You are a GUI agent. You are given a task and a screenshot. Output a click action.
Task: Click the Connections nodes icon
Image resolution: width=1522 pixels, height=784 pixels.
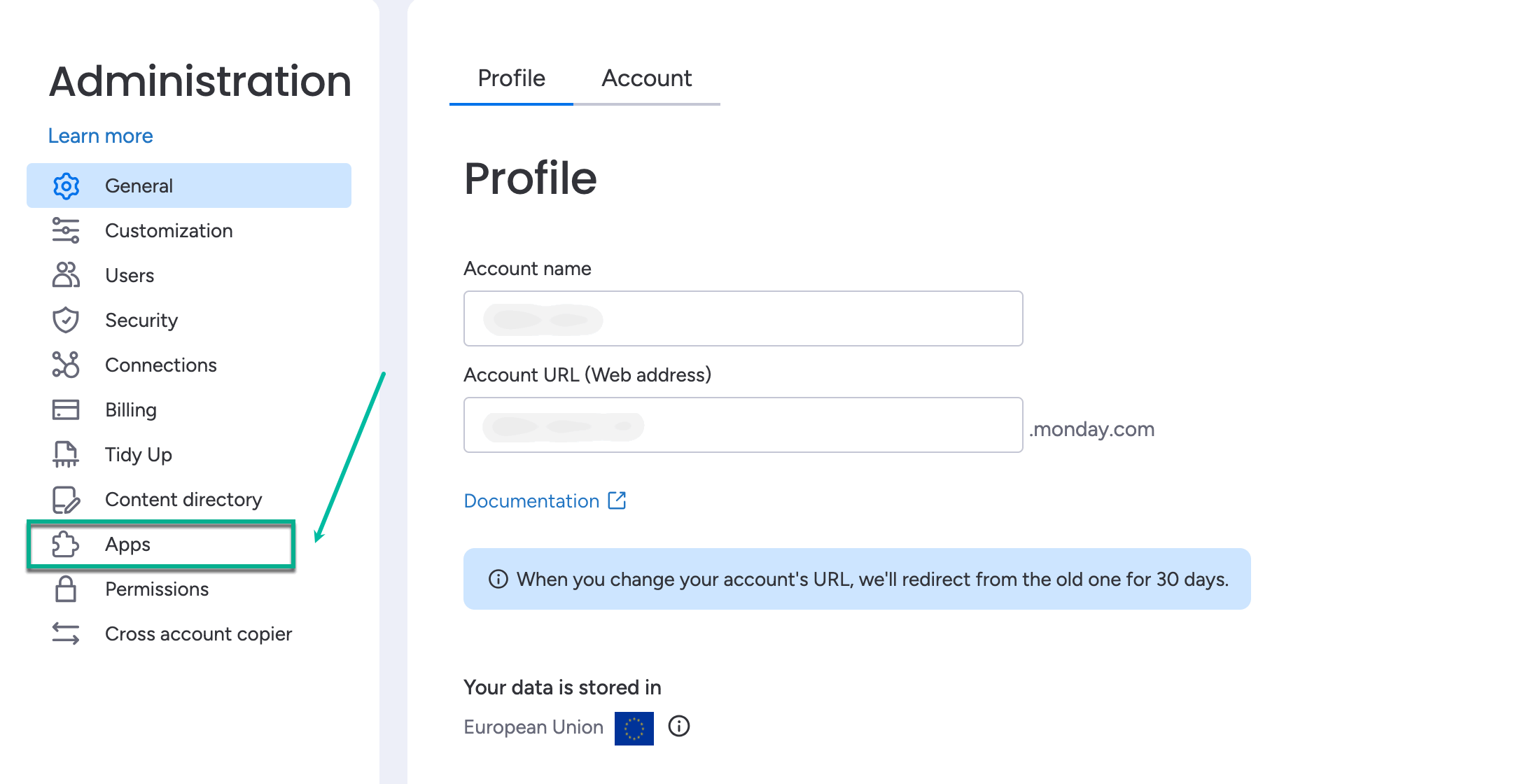point(66,365)
